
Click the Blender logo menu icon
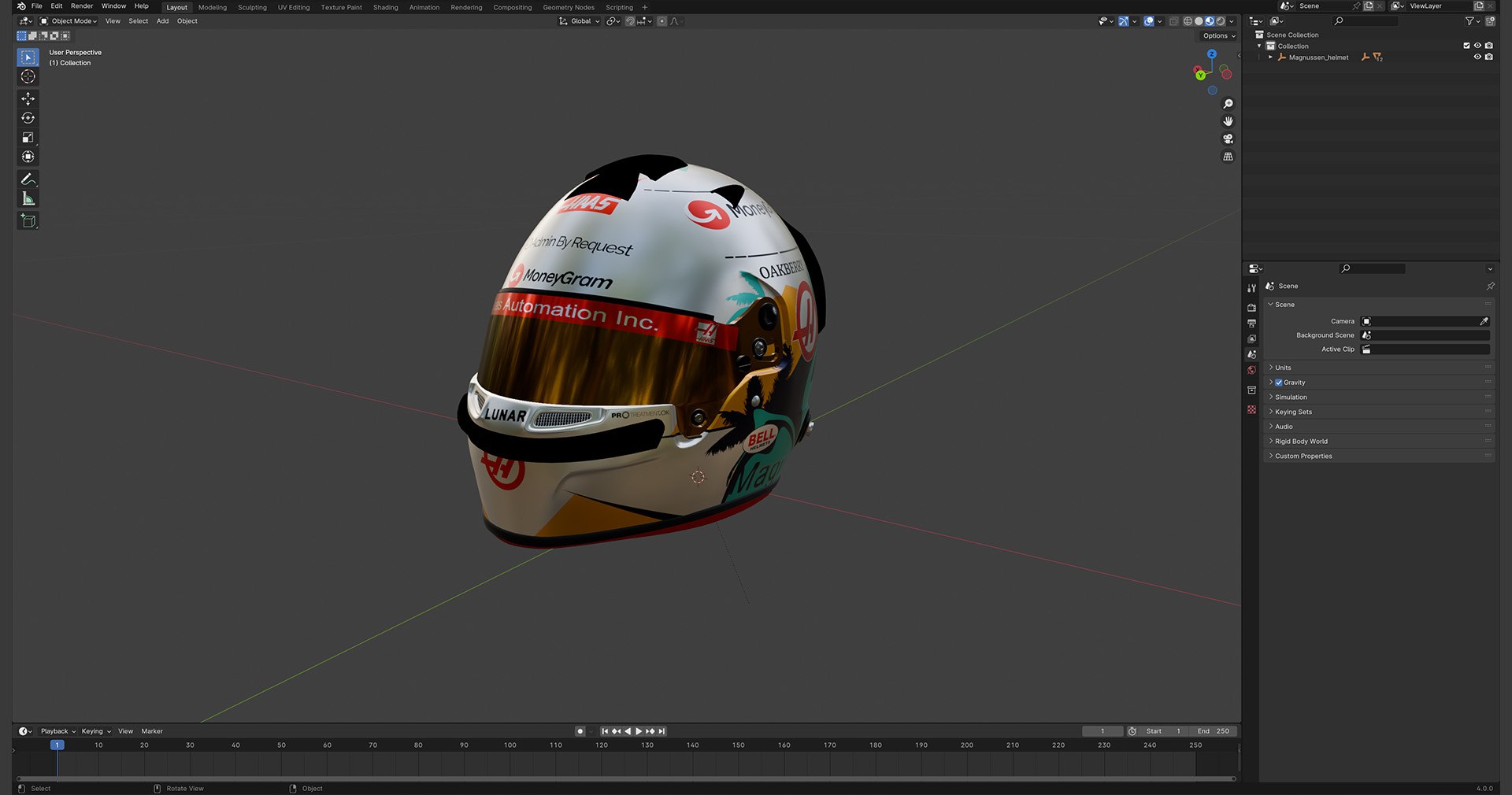(21, 6)
